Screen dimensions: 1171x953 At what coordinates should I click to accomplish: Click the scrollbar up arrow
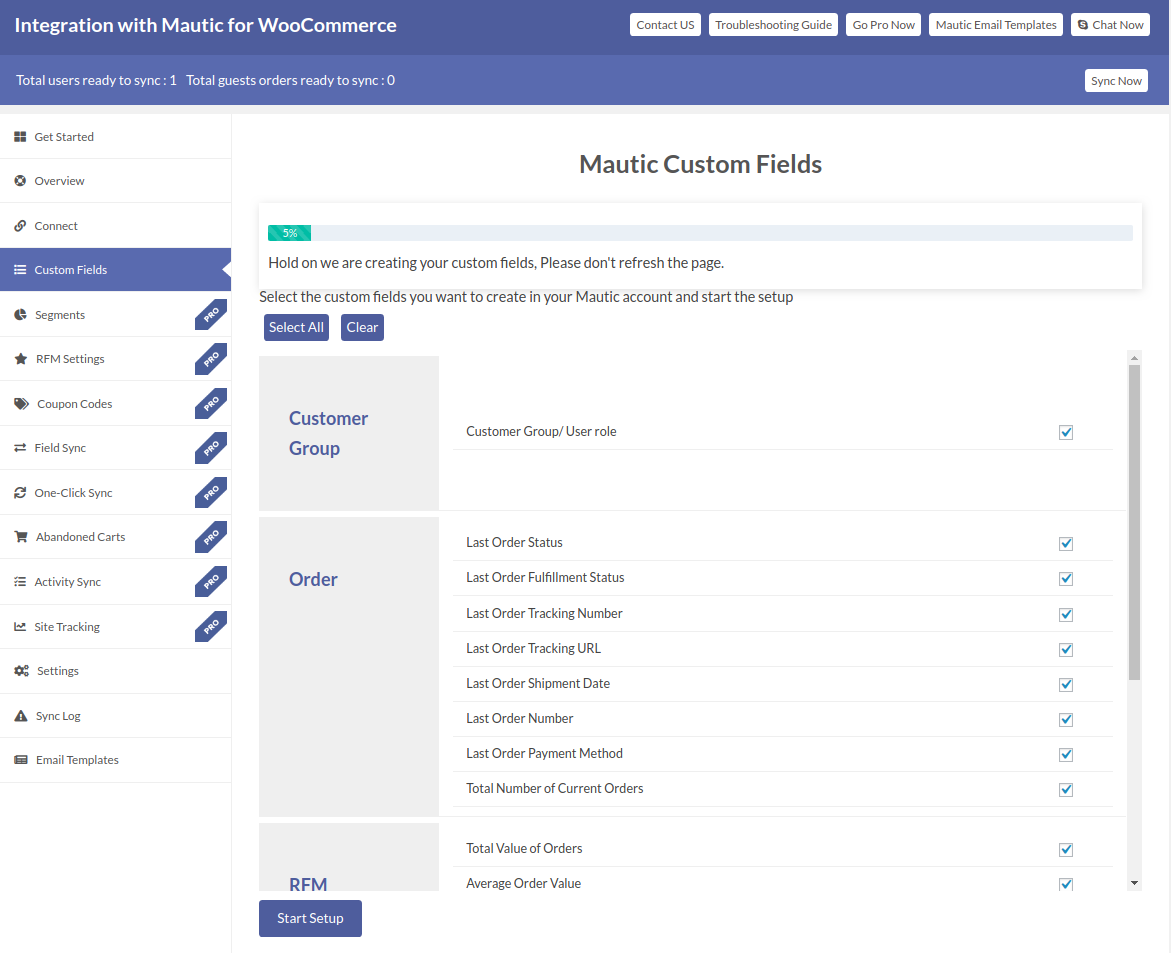click(1134, 358)
